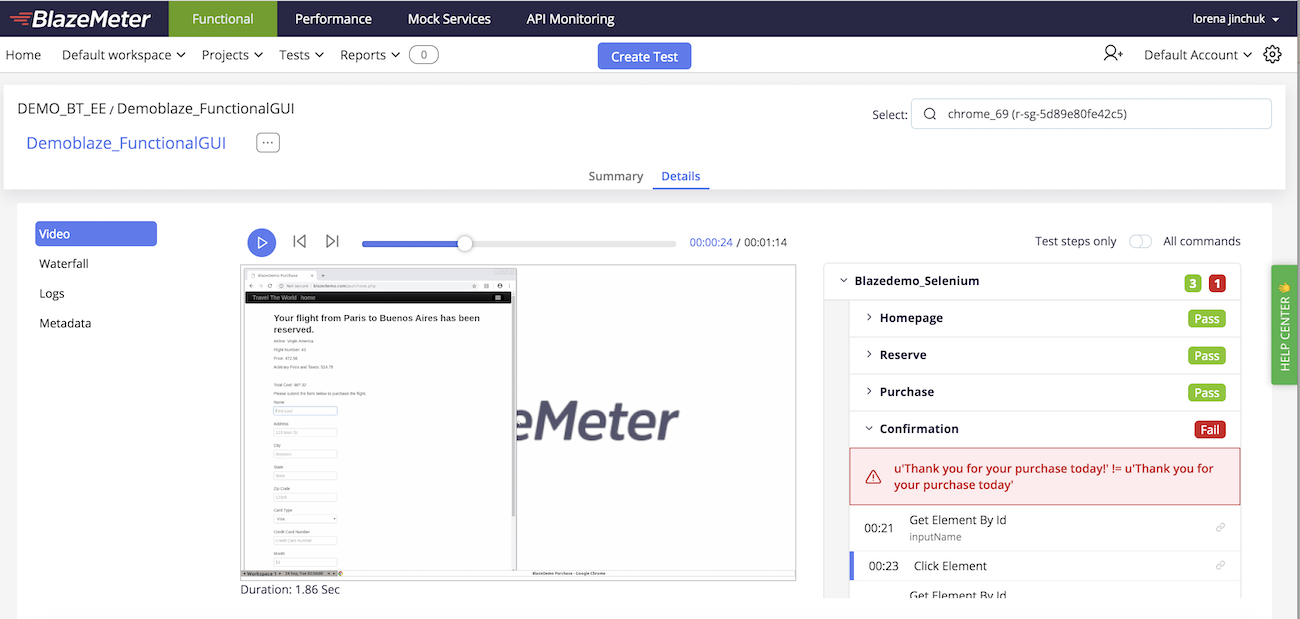Open the Demoblaze_FunctionalGUI test link

click(126, 143)
